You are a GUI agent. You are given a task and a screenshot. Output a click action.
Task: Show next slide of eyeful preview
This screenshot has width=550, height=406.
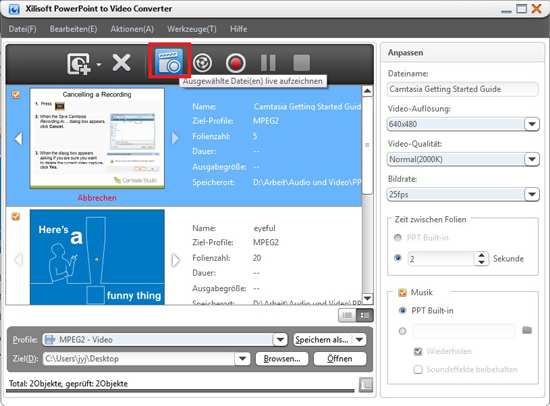click(176, 260)
